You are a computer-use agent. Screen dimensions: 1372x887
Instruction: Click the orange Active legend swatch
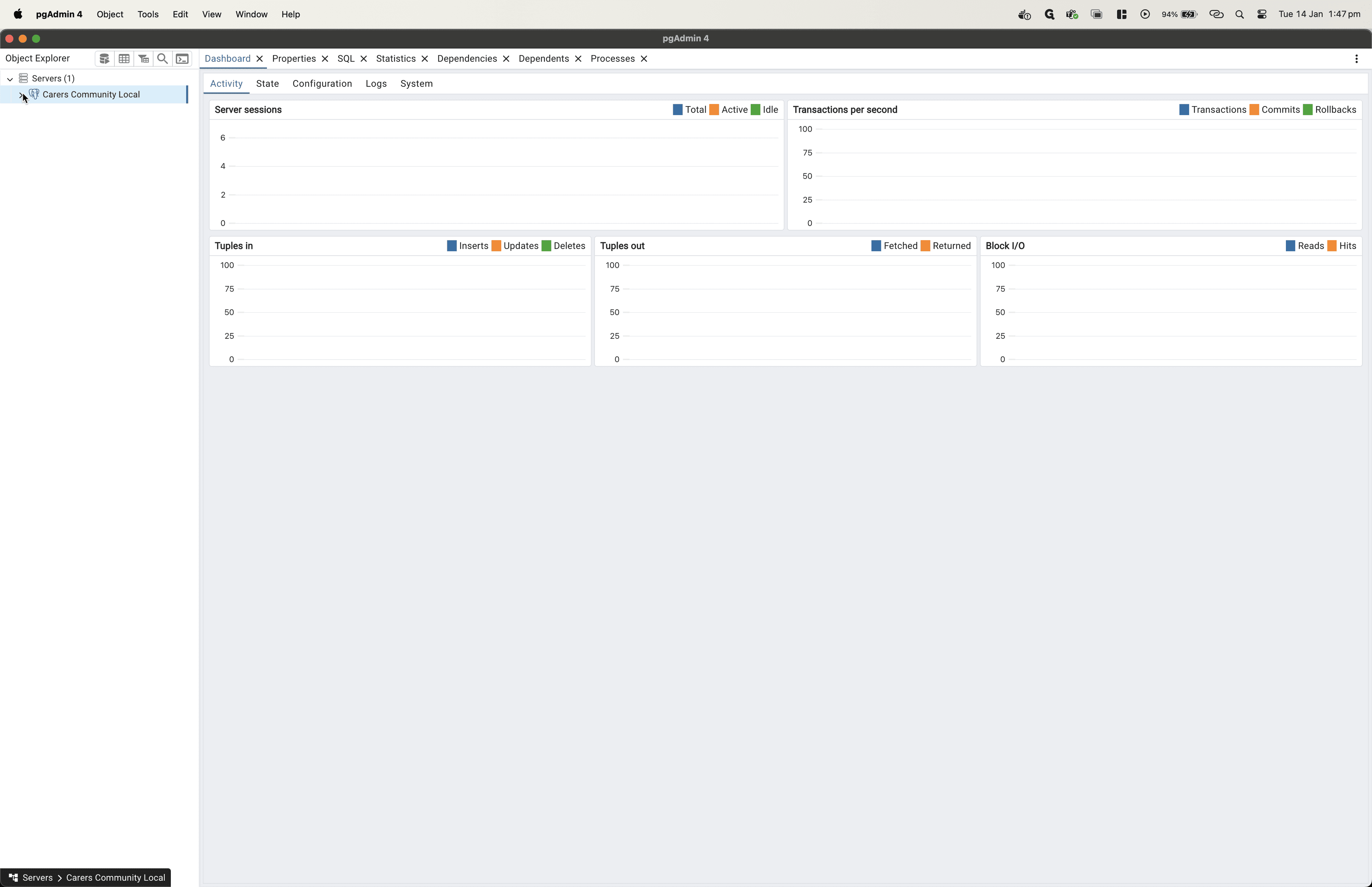tap(714, 109)
